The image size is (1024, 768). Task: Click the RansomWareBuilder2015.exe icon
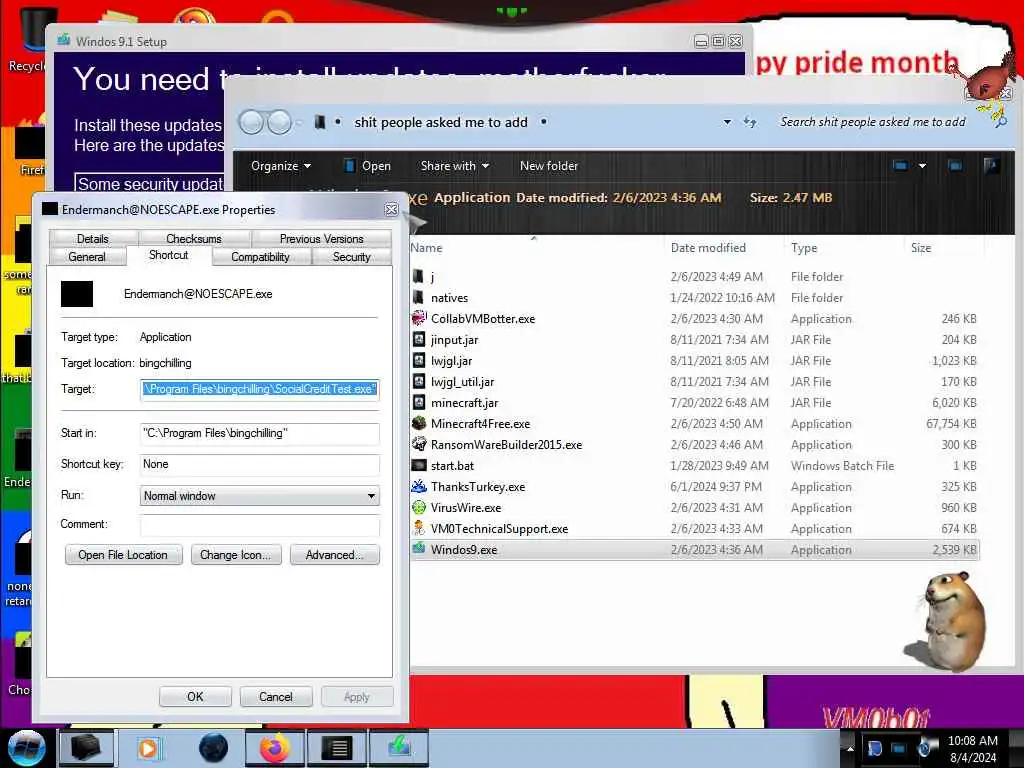point(419,444)
